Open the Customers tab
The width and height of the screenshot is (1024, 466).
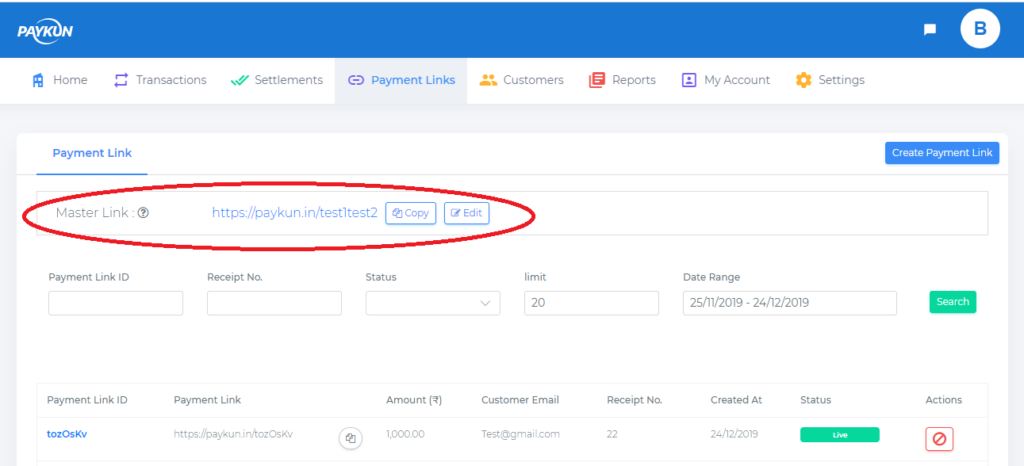(x=521, y=80)
